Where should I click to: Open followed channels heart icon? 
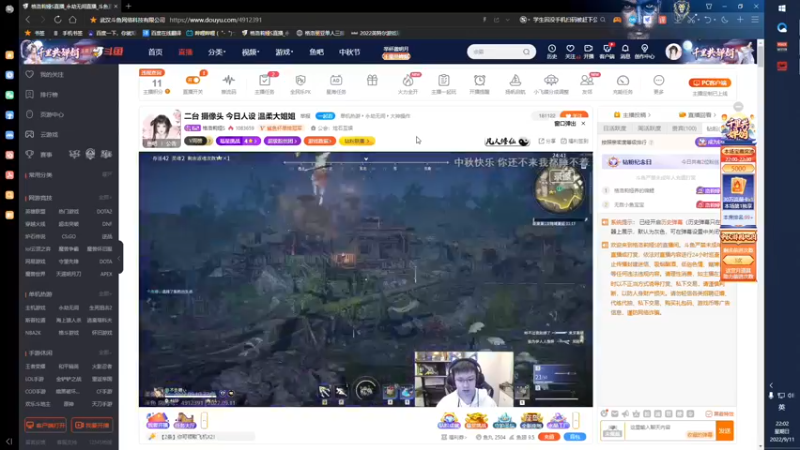[570, 51]
